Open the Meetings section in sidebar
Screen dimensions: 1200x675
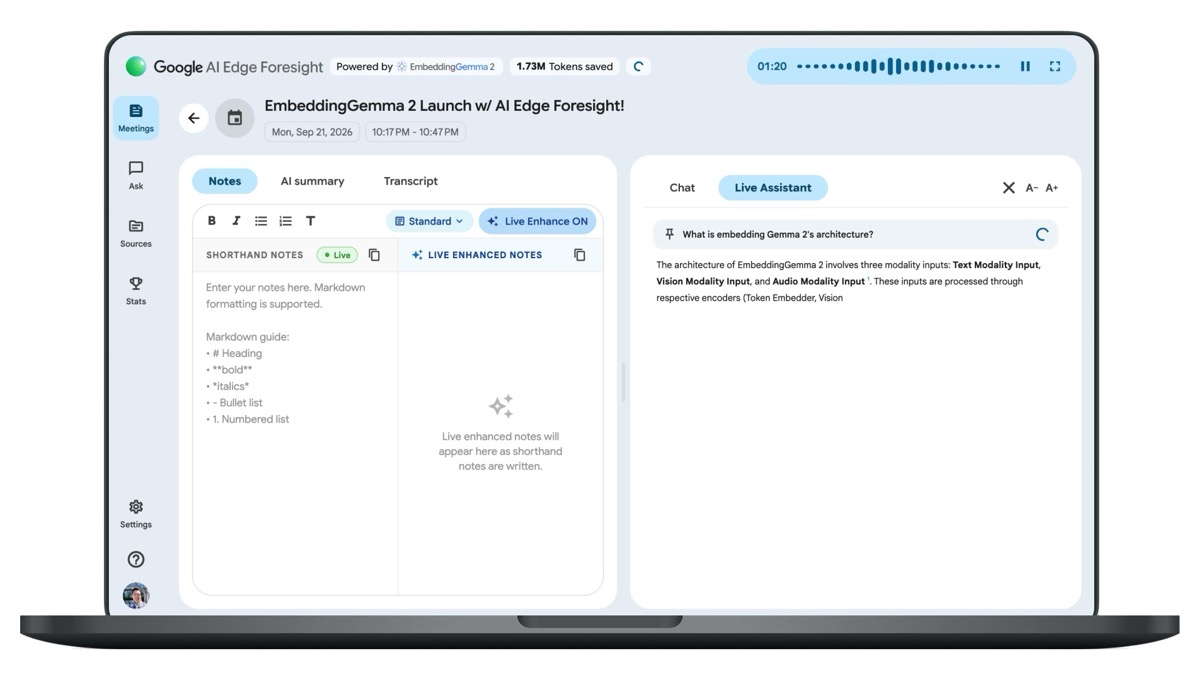136,118
